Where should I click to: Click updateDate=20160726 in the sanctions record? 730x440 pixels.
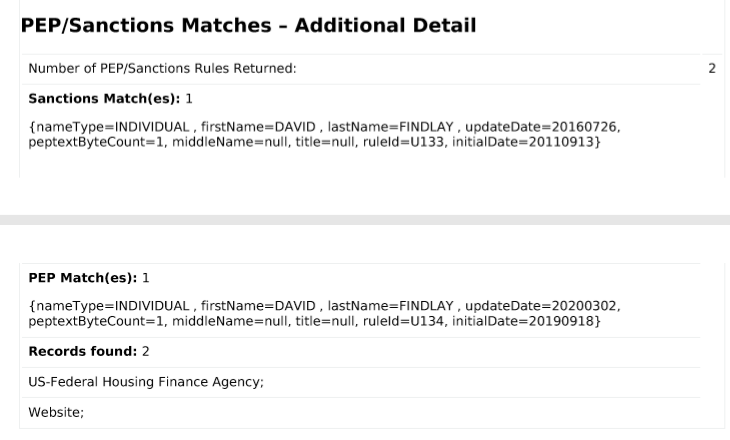pos(542,127)
